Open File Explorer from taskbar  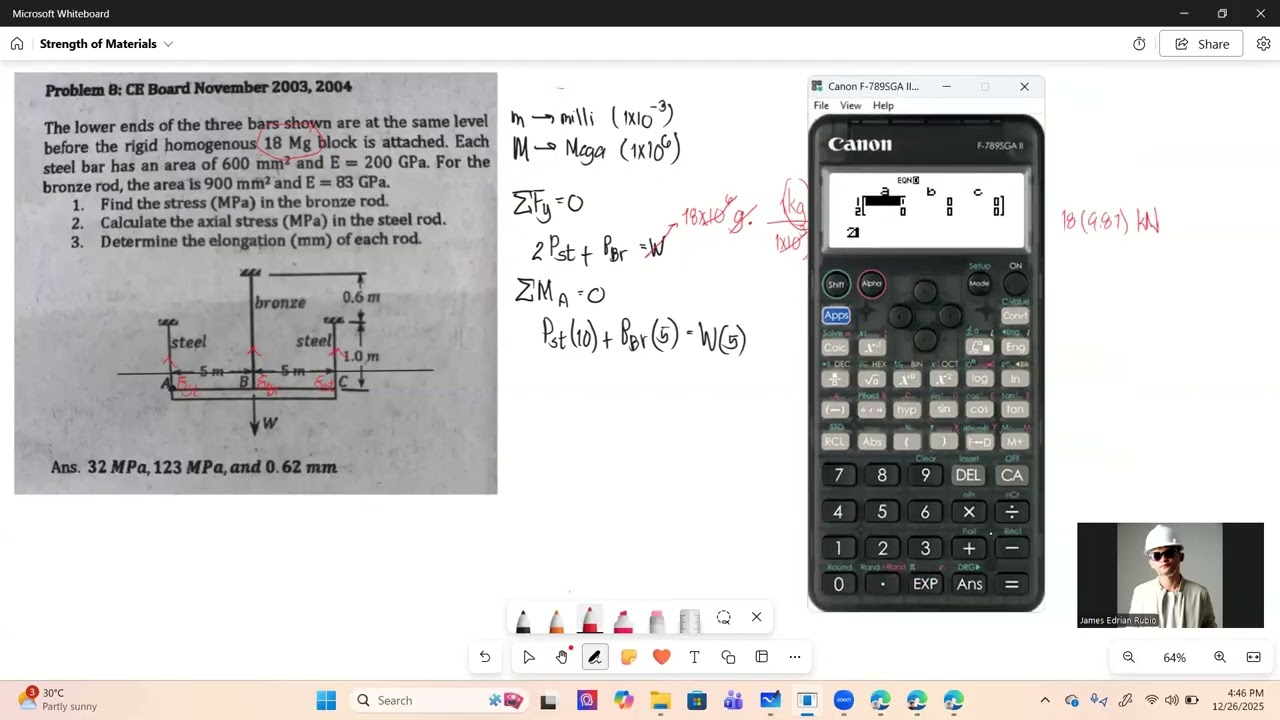[660, 700]
